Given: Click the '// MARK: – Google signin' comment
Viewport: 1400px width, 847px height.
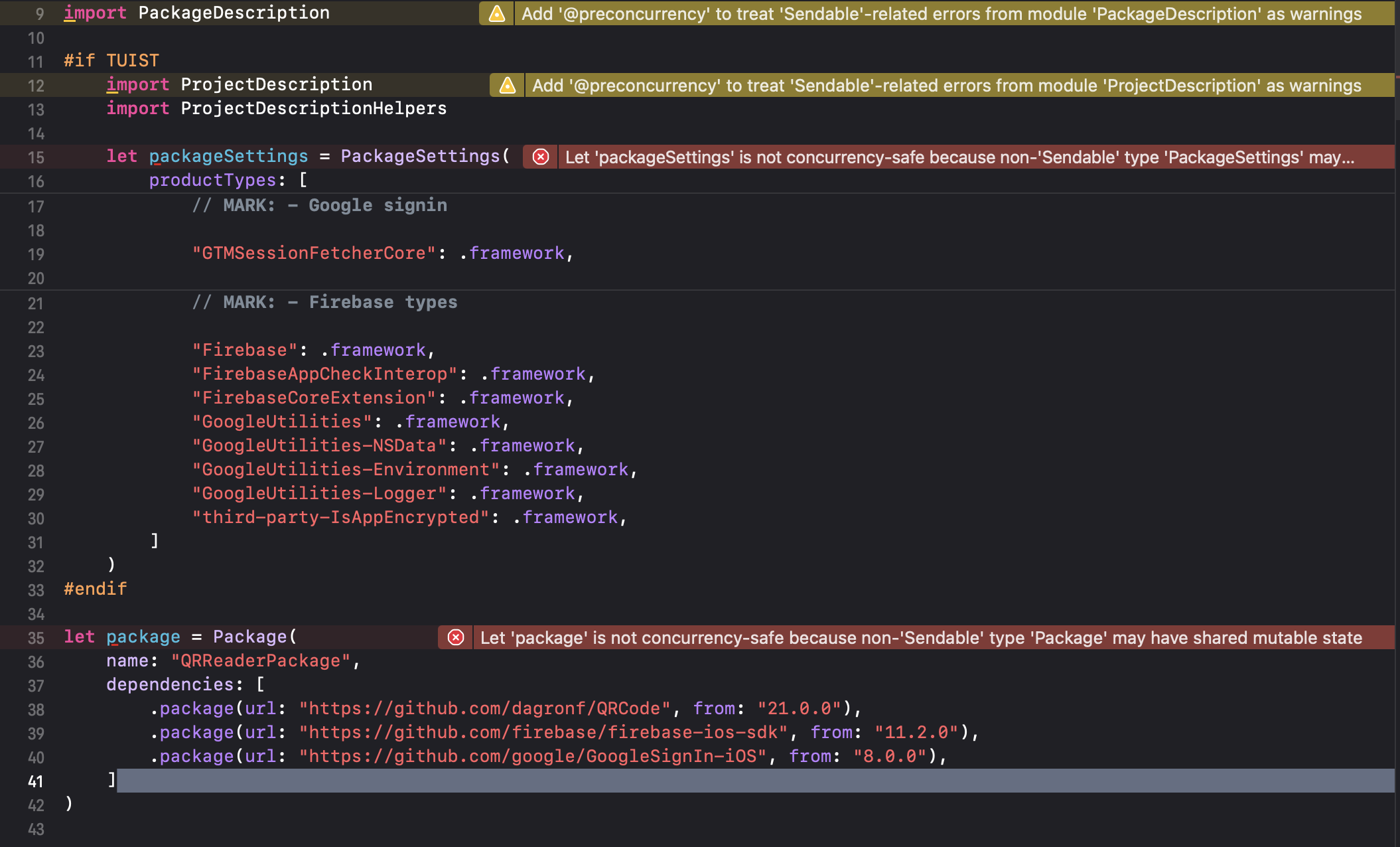Looking at the screenshot, I should [320, 205].
